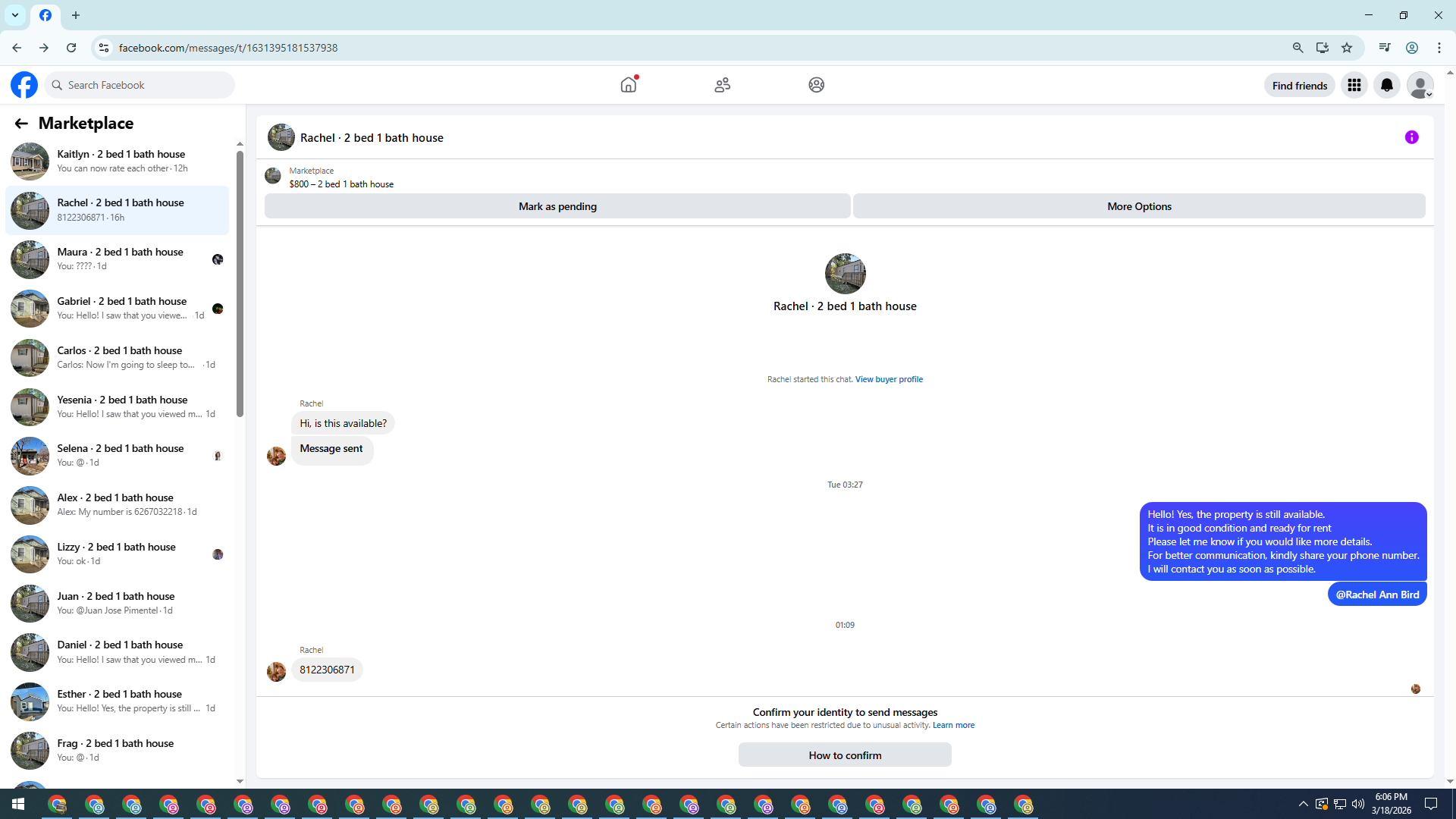Click More Options button
This screenshot has width=1456, height=819.
coord(1138,206)
